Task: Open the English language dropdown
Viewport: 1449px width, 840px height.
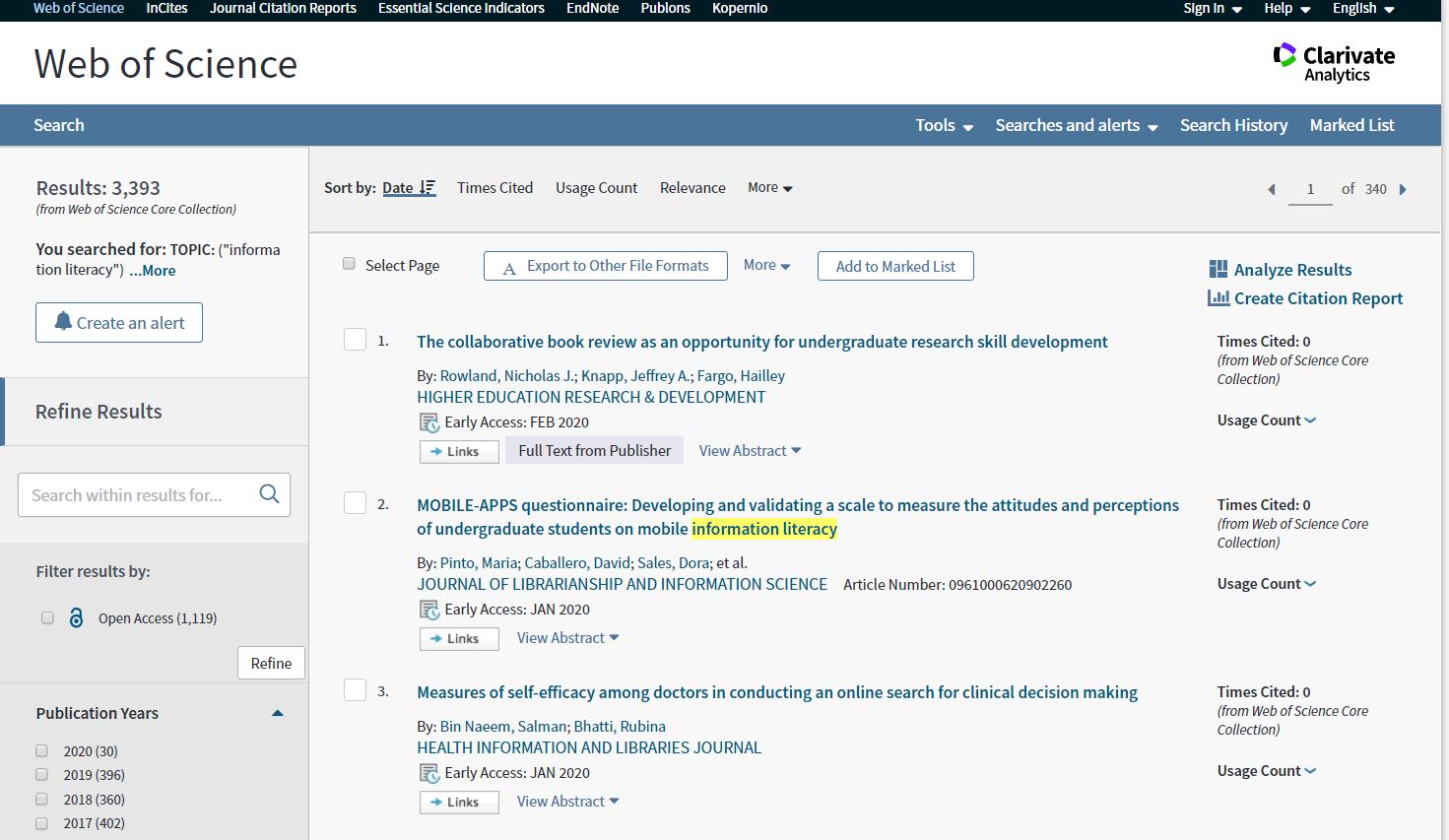Action: coord(1363,8)
